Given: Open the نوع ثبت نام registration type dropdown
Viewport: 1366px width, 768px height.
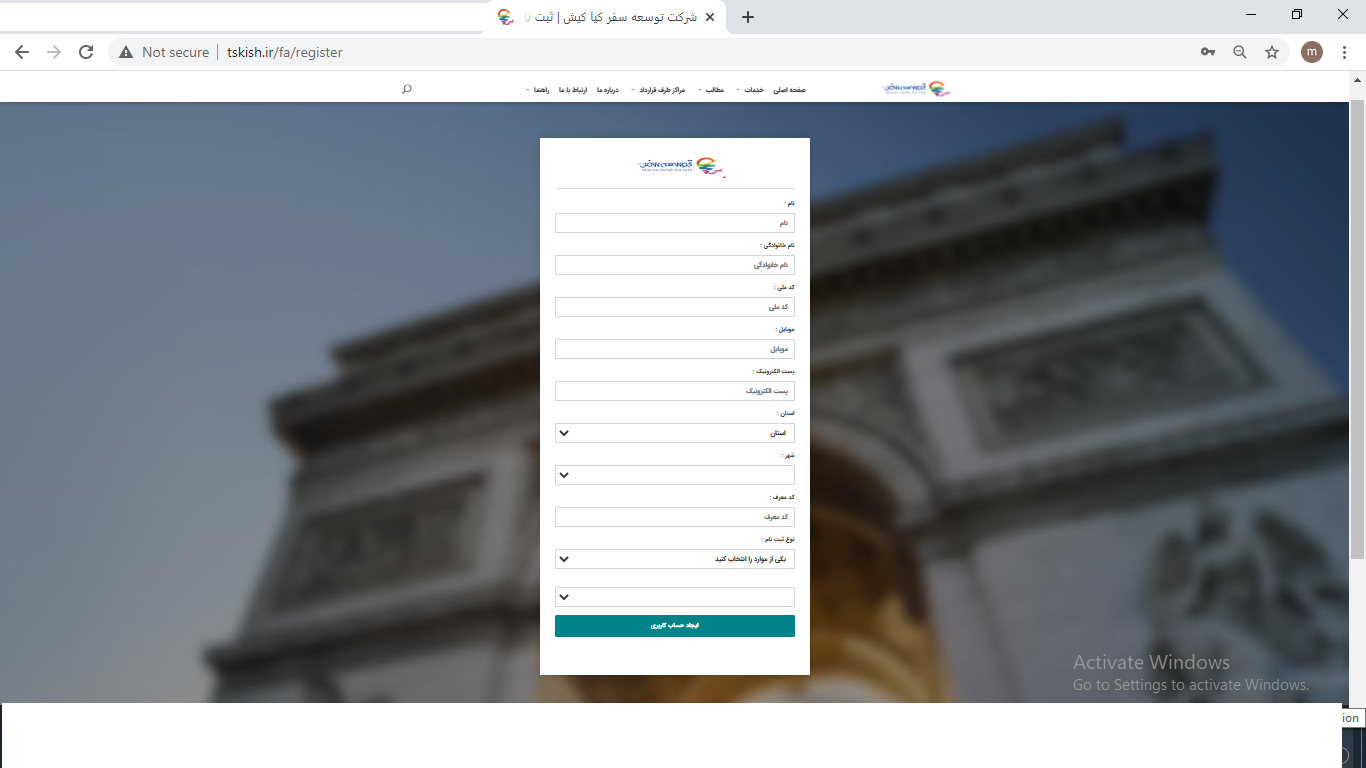Looking at the screenshot, I should coord(674,559).
